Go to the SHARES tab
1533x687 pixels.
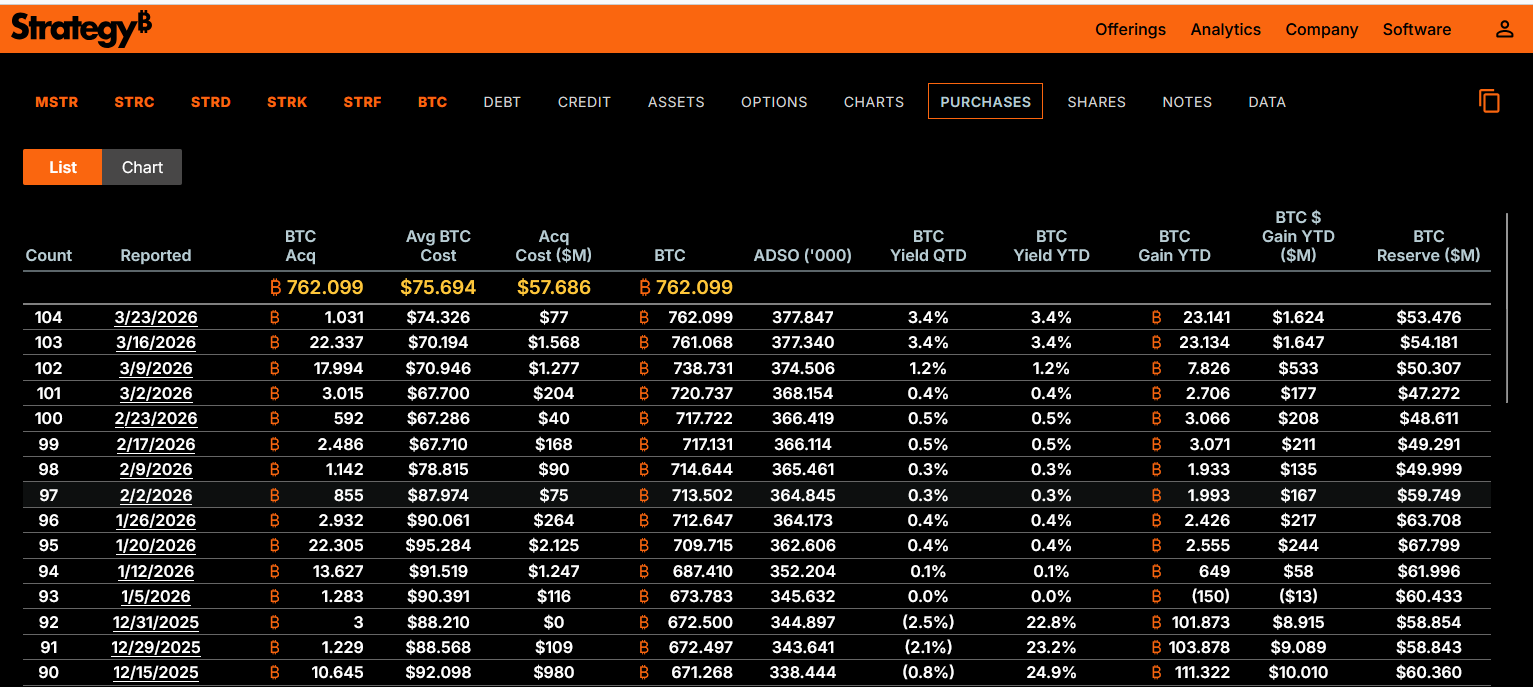[1096, 102]
